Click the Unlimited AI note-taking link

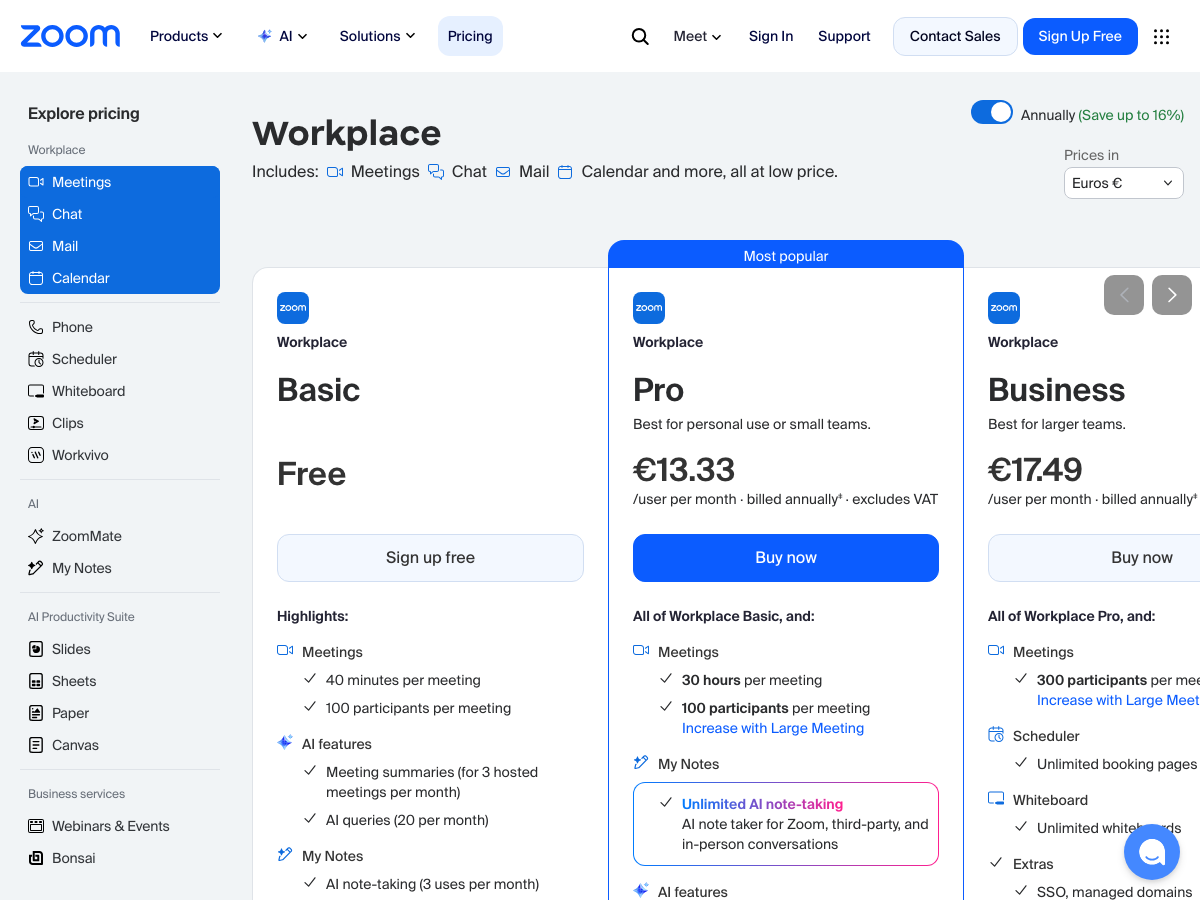(762, 804)
